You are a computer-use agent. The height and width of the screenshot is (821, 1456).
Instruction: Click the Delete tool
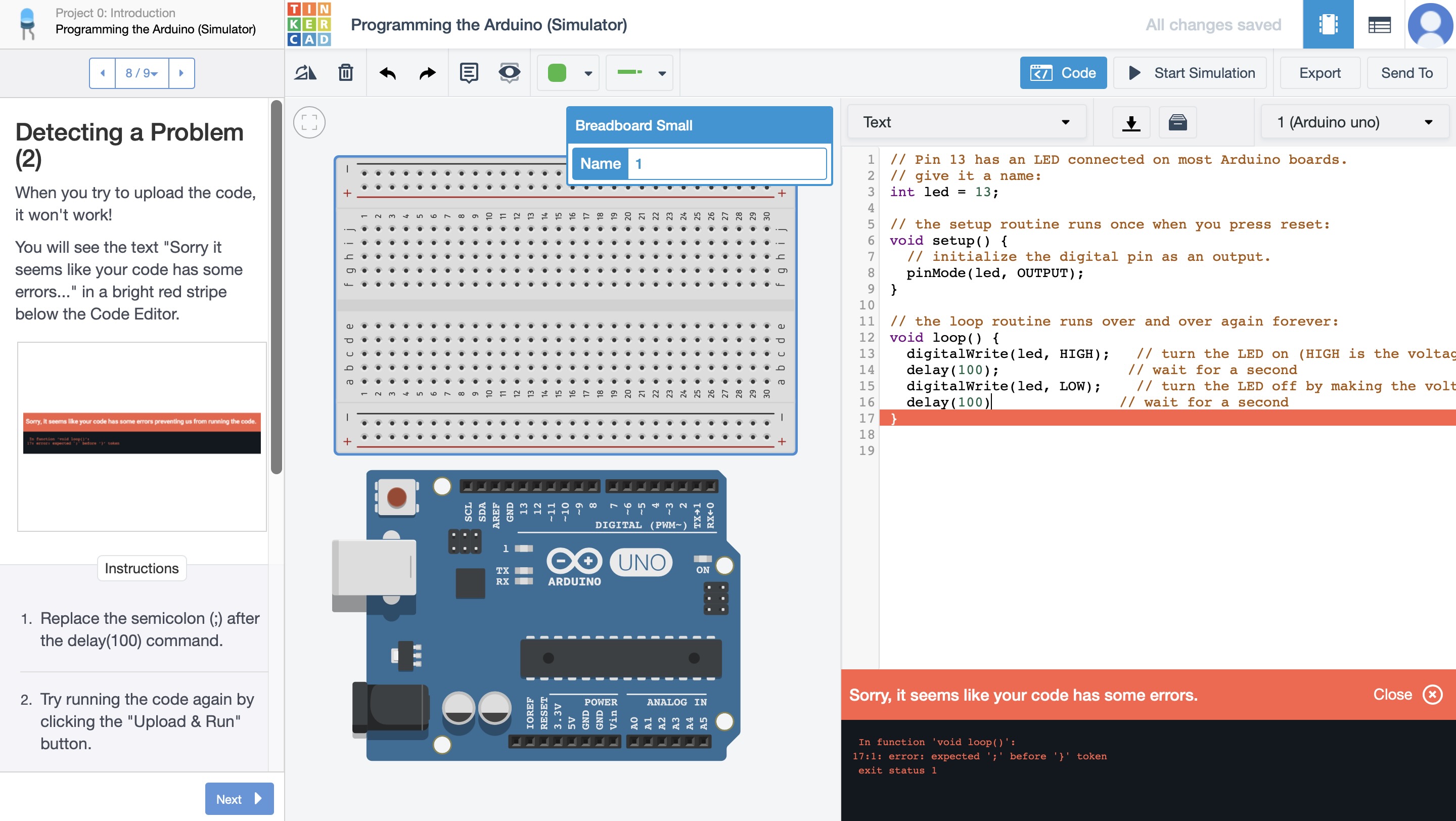tap(345, 72)
